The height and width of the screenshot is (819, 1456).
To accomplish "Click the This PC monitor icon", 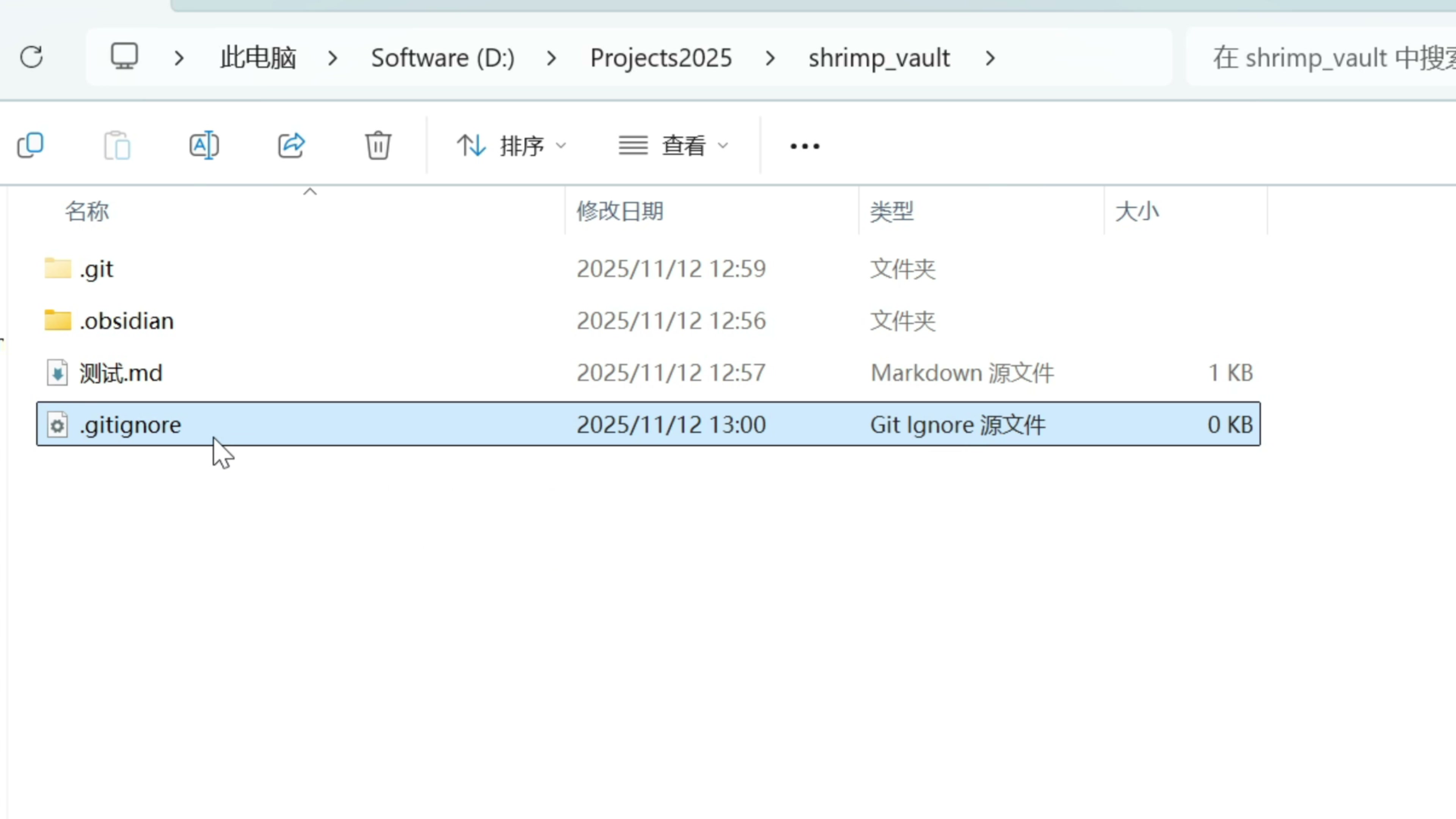I will point(124,57).
